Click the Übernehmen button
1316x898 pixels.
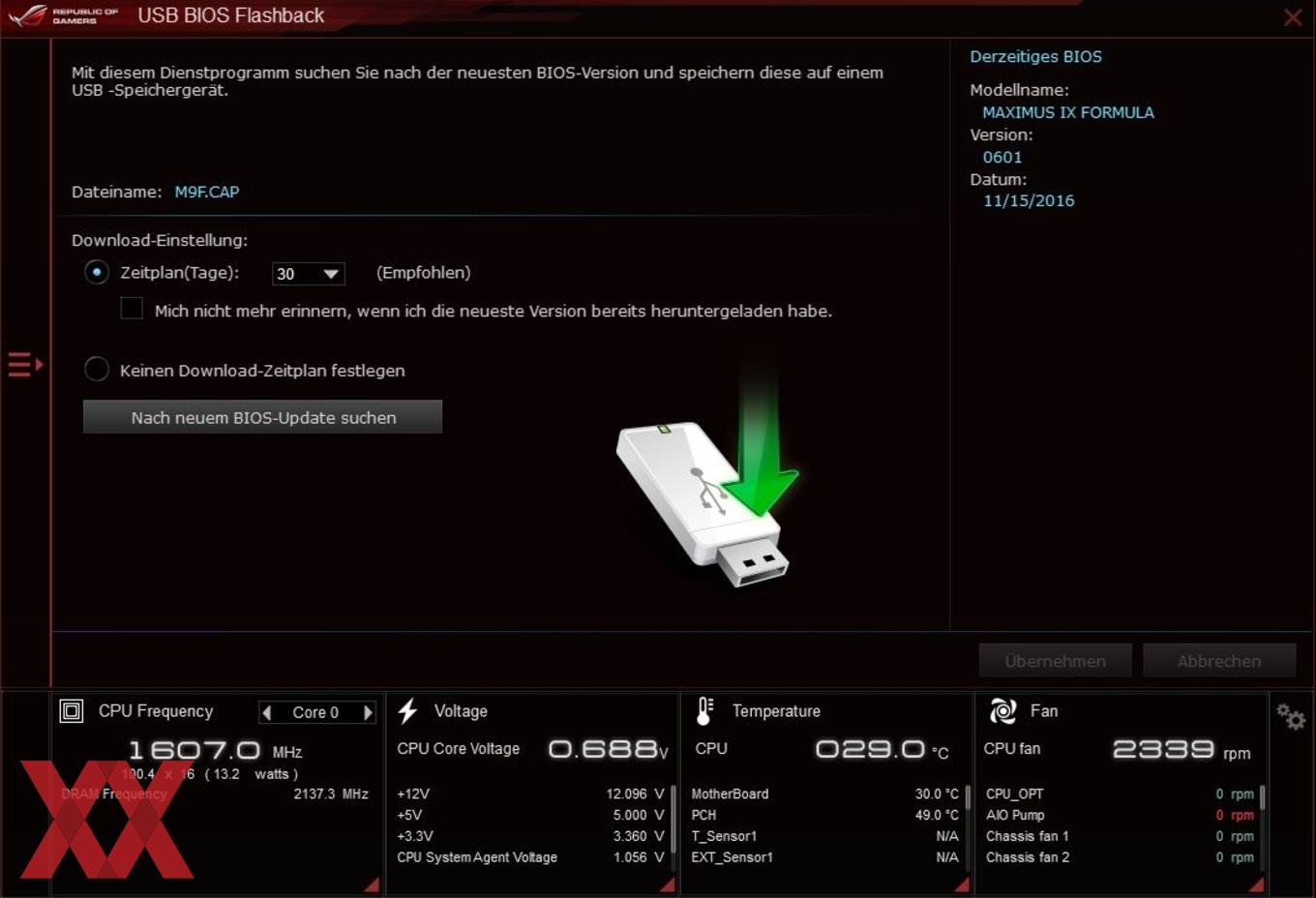(1055, 661)
